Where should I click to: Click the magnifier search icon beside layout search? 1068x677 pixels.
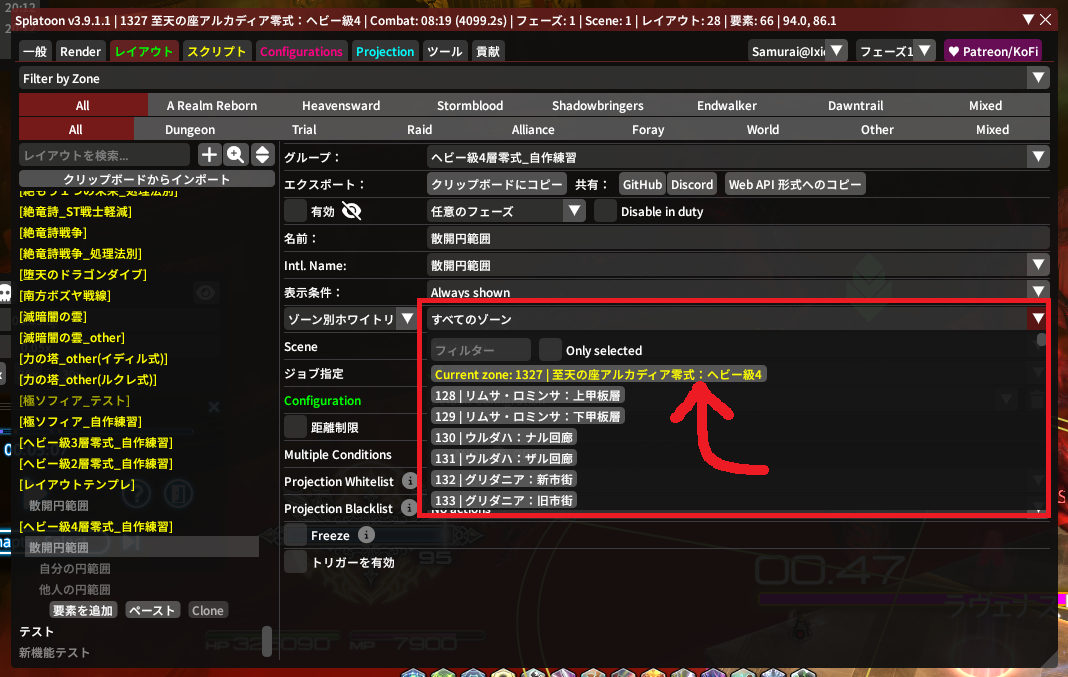(x=236, y=154)
